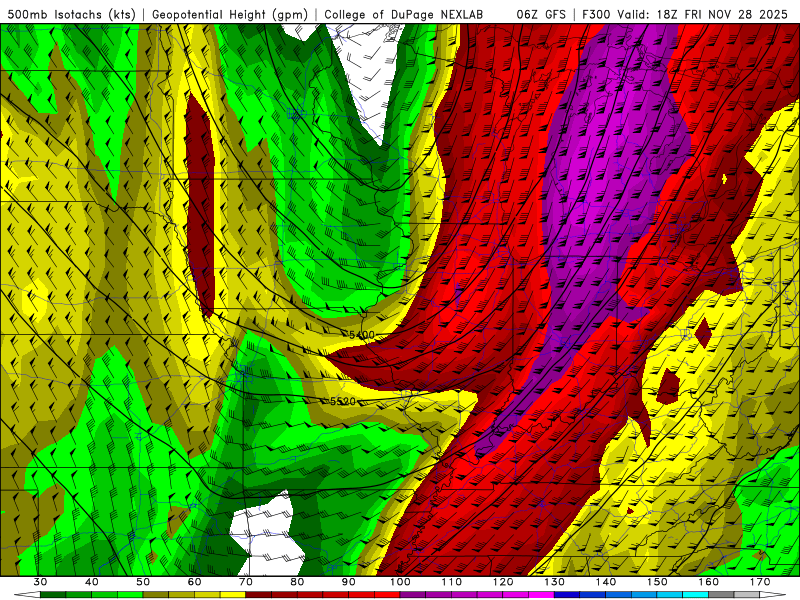Viewport: 800px width, 600px height.
Task: Click the '140' colorbar value
Action: point(606,582)
